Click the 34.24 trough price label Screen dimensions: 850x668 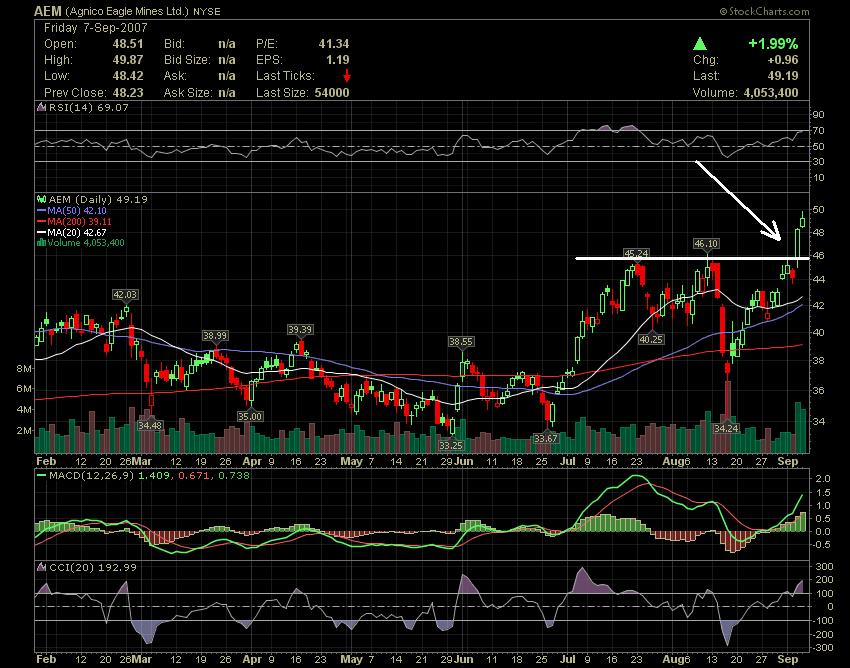726,428
